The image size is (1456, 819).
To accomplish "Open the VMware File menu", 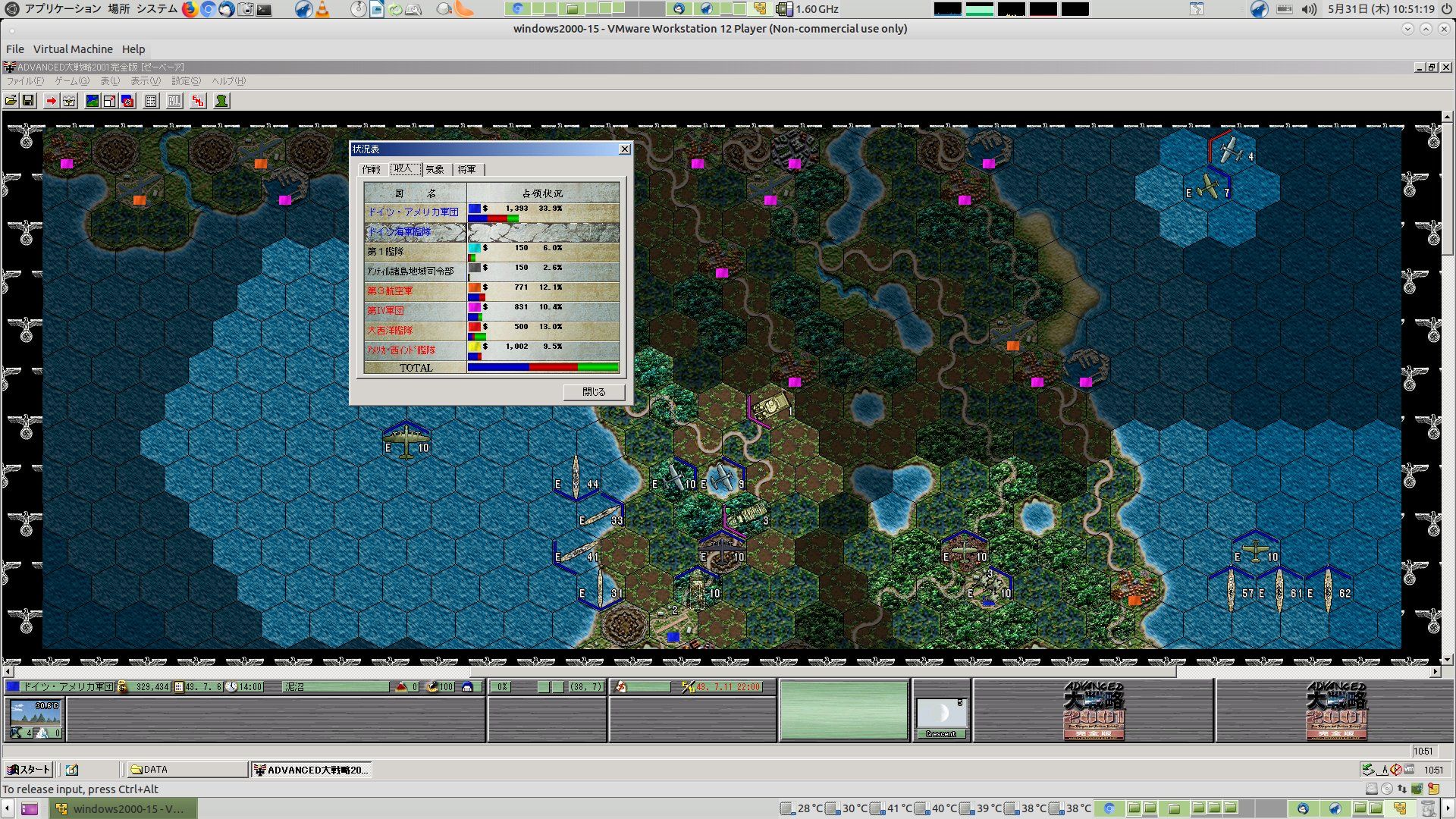I will [15, 49].
